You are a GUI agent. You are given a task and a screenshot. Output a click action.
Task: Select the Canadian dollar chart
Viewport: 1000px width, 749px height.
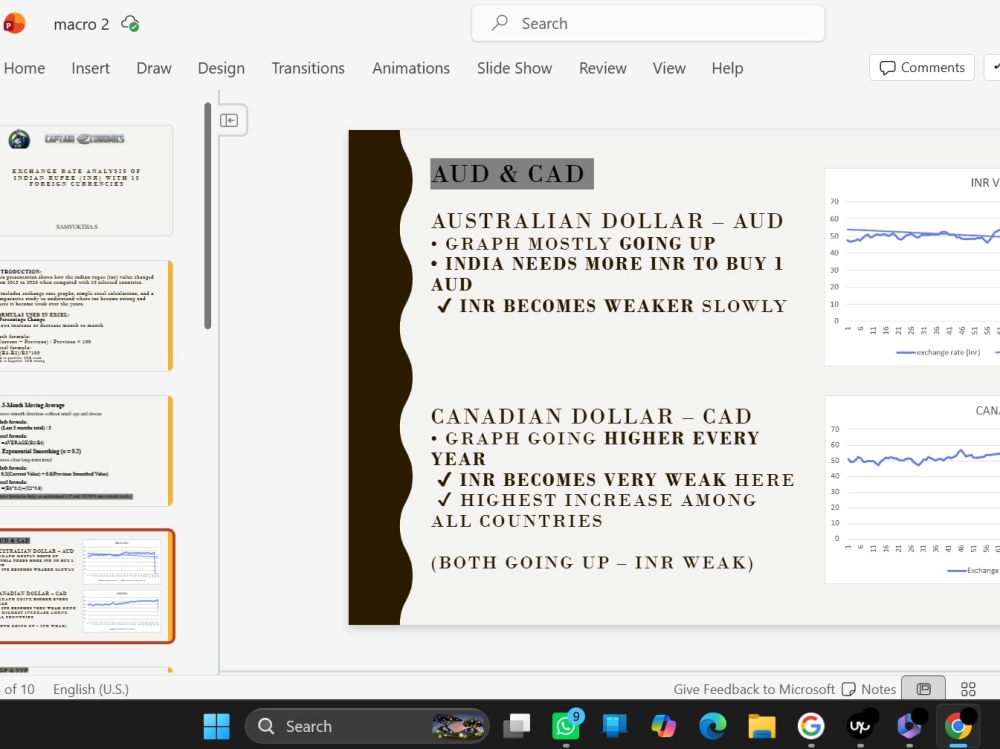tap(912, 489)
